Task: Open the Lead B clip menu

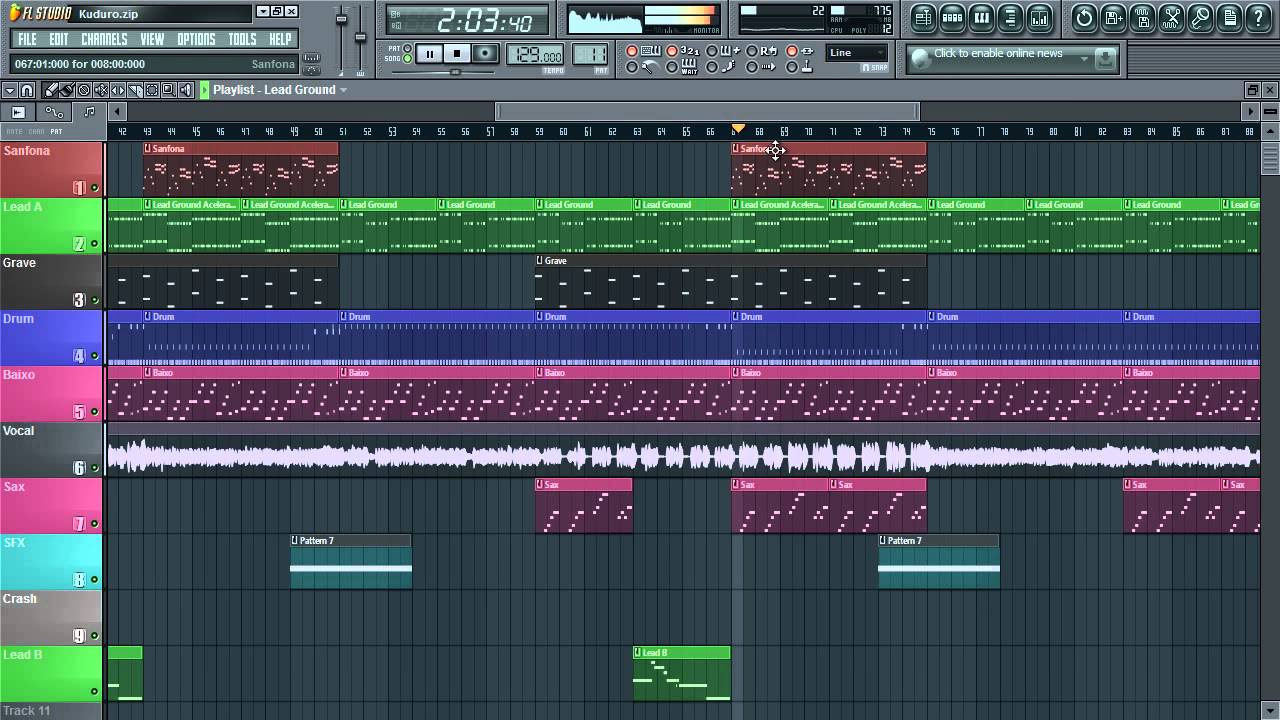Action: point(637,652)
